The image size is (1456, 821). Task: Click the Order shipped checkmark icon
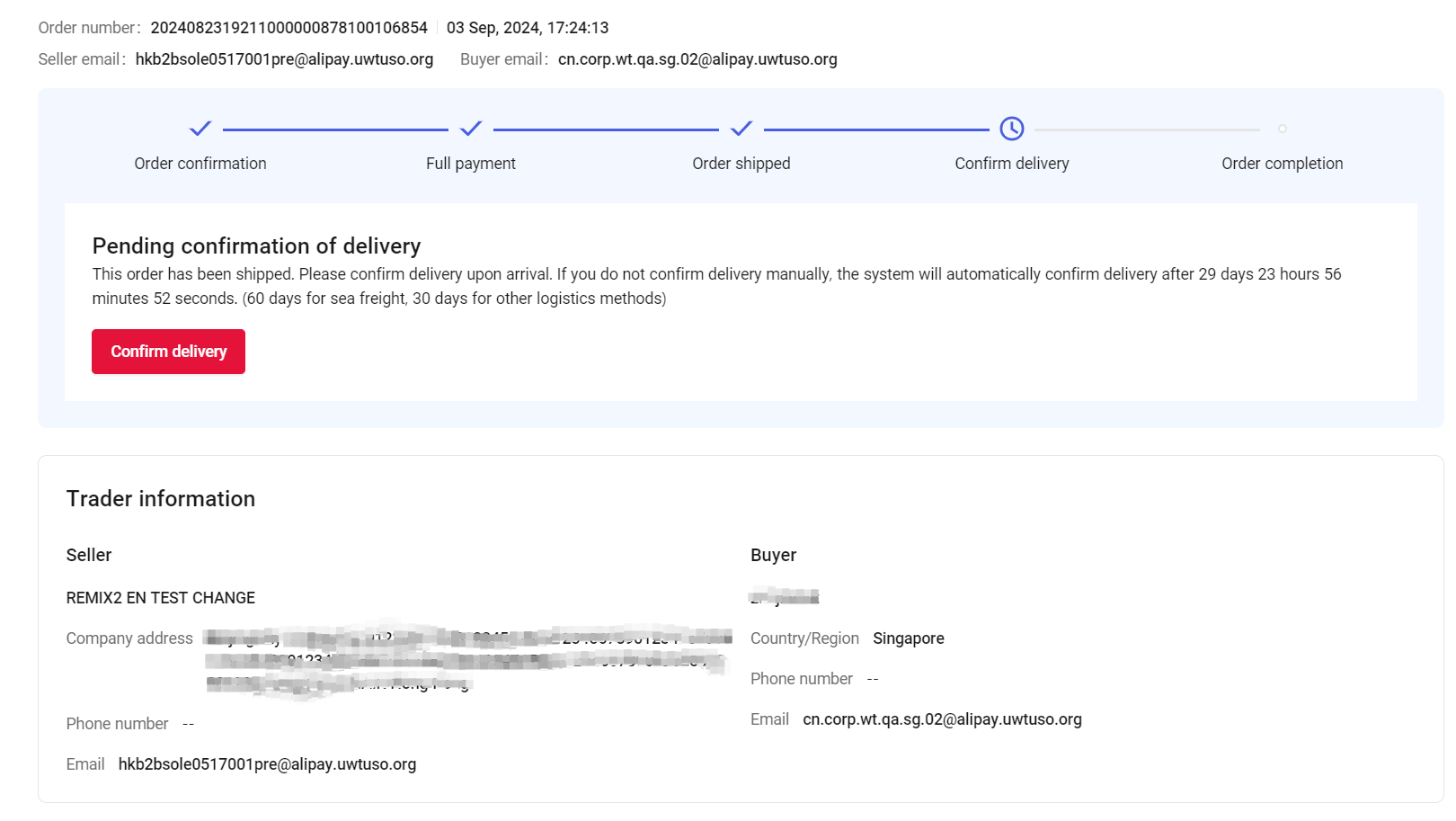coord(741,129)
